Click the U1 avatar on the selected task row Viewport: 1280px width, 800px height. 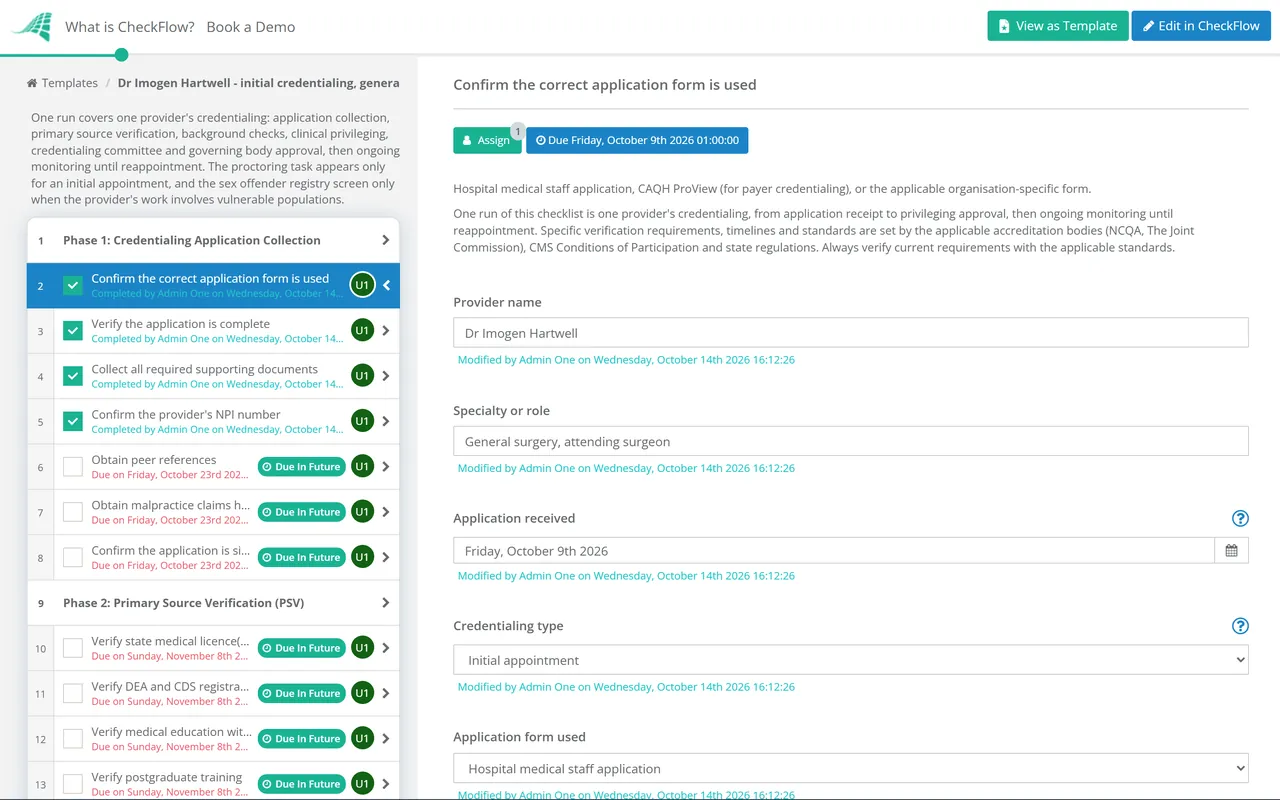click(x=362, y=285)
